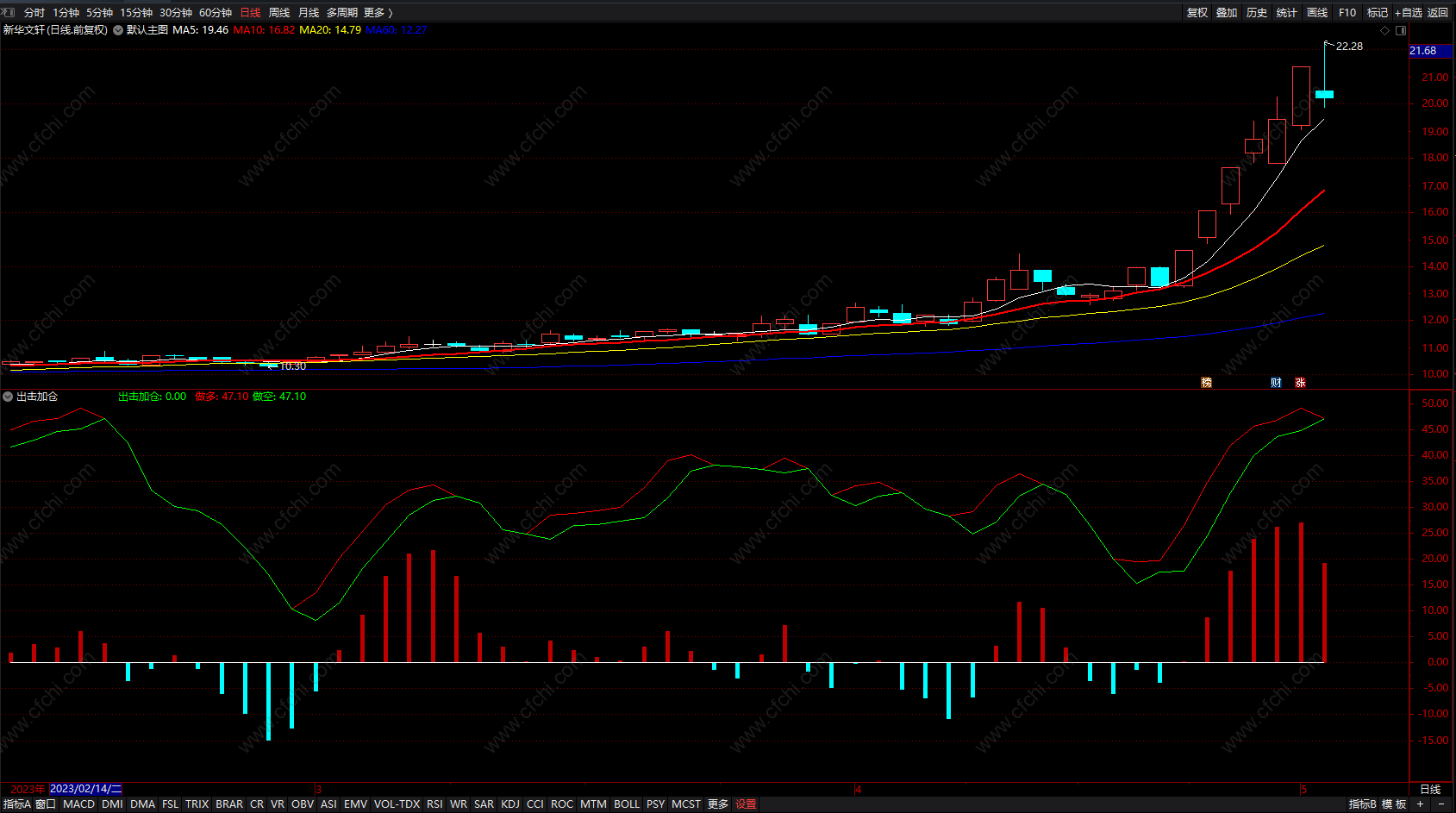Select the 60分钟 period
The height and width of the screenshot is (813, 1456).
(216, 13)
